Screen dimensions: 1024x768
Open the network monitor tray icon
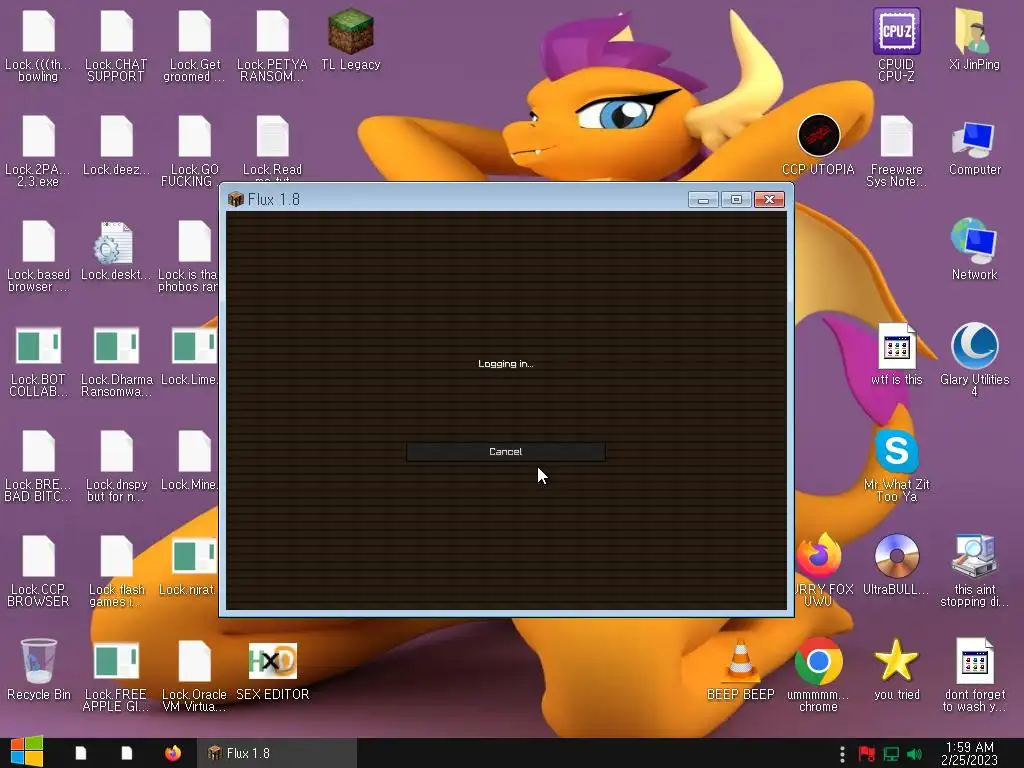pos(891,754)
